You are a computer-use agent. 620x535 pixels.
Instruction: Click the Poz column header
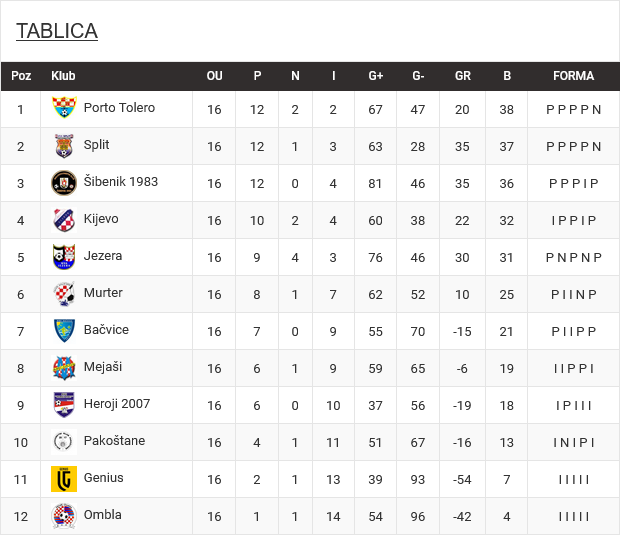click(x=21, y=76)
